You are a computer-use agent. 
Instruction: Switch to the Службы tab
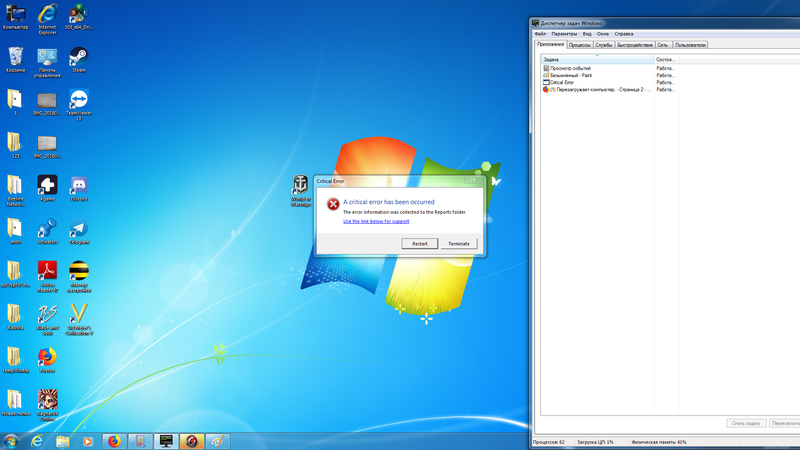tap(604, 45)
